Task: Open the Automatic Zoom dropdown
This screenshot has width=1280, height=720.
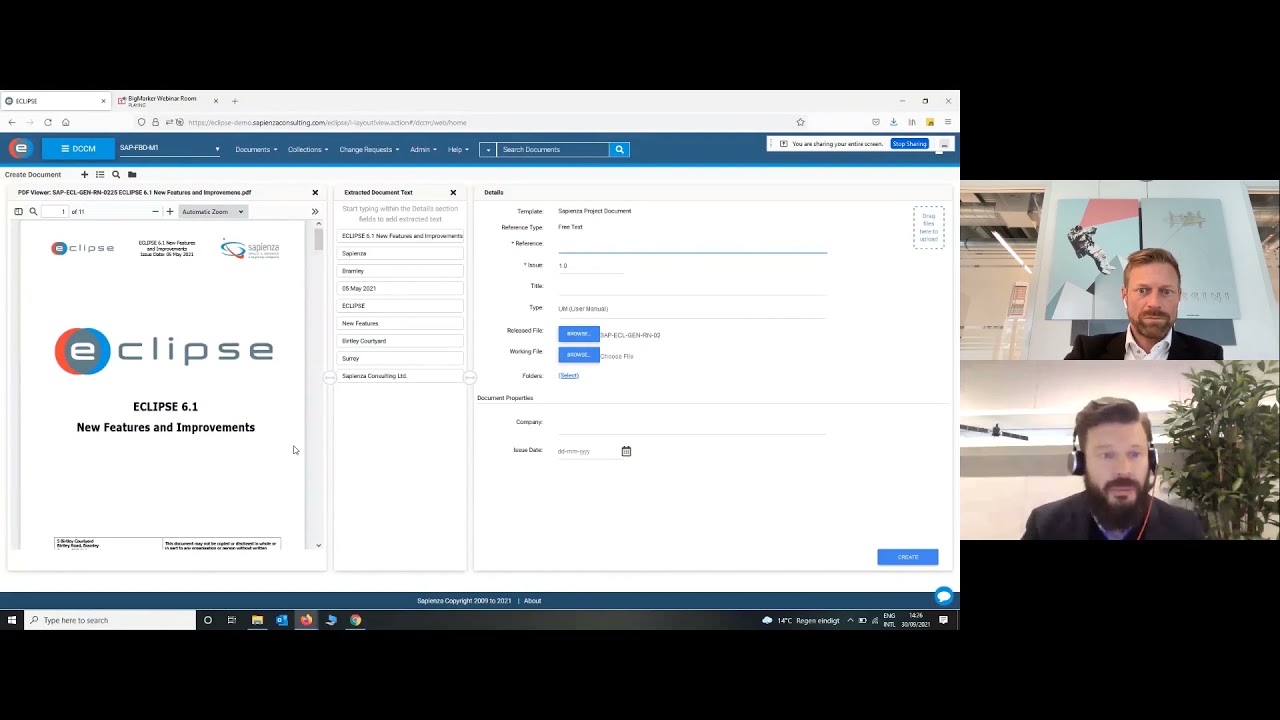Action: tap(213, 212)
